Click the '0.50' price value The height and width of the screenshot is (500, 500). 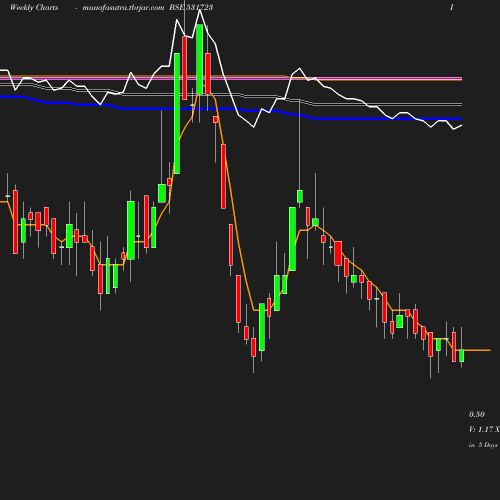pyautogui.click(x=477, y=414)
